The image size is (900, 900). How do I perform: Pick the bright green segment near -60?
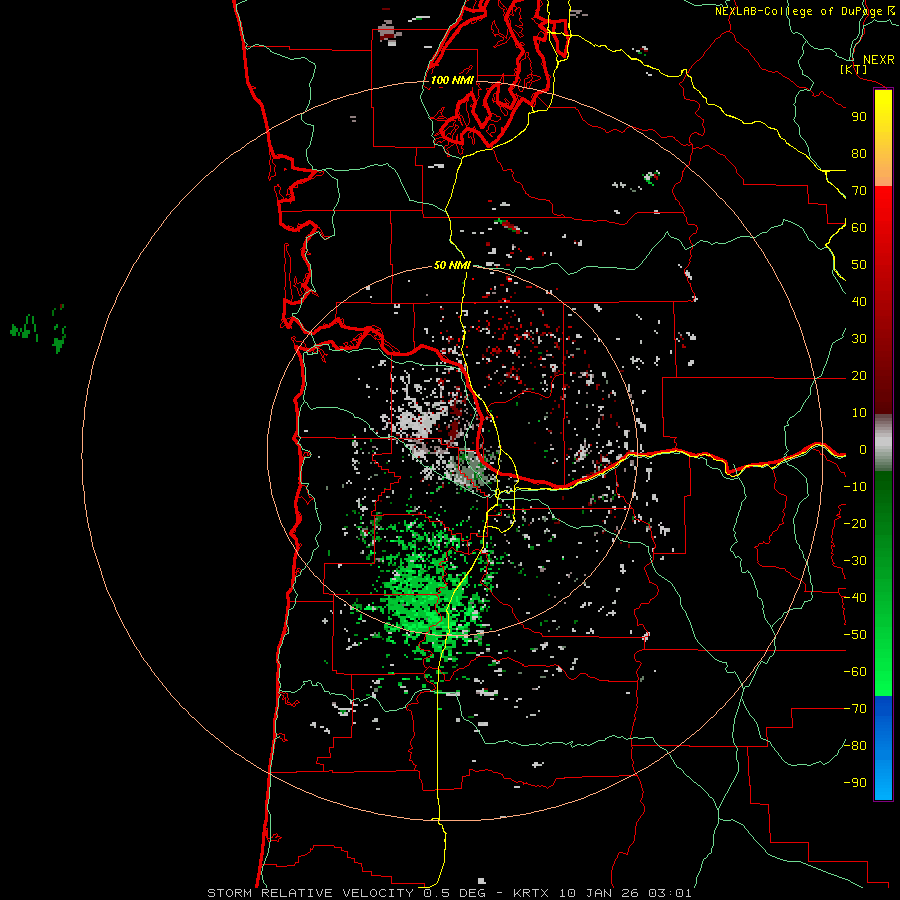(883, 677)
